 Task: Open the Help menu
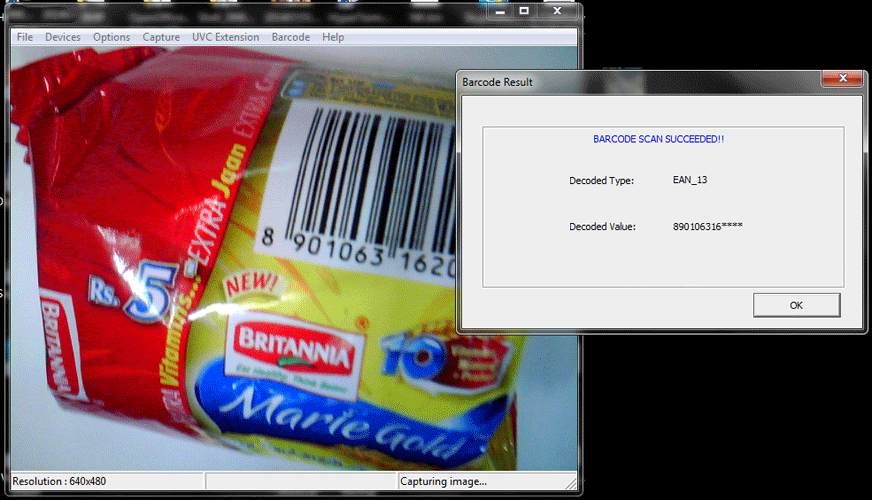pos(333,37)
